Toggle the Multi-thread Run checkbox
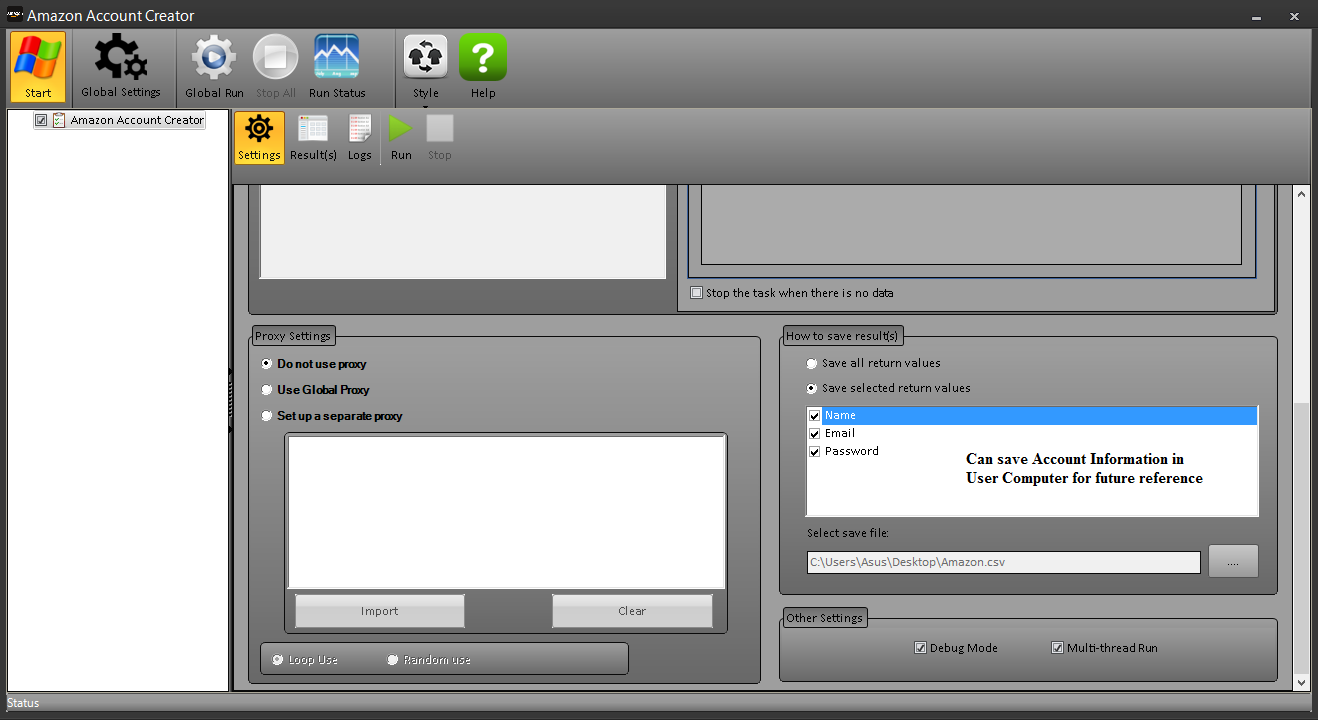This screenshot has height=720, width=1318. (x=1057, y=648)
